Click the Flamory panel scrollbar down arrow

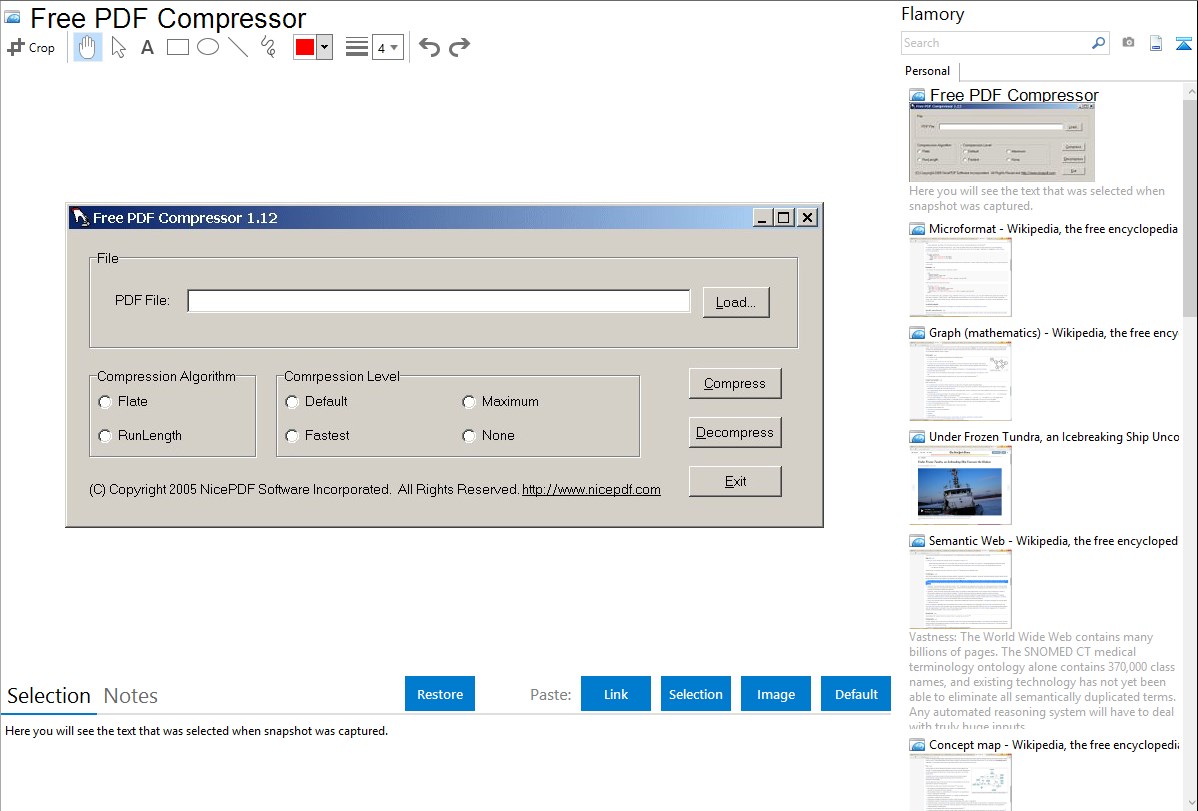coord(1190,802)
